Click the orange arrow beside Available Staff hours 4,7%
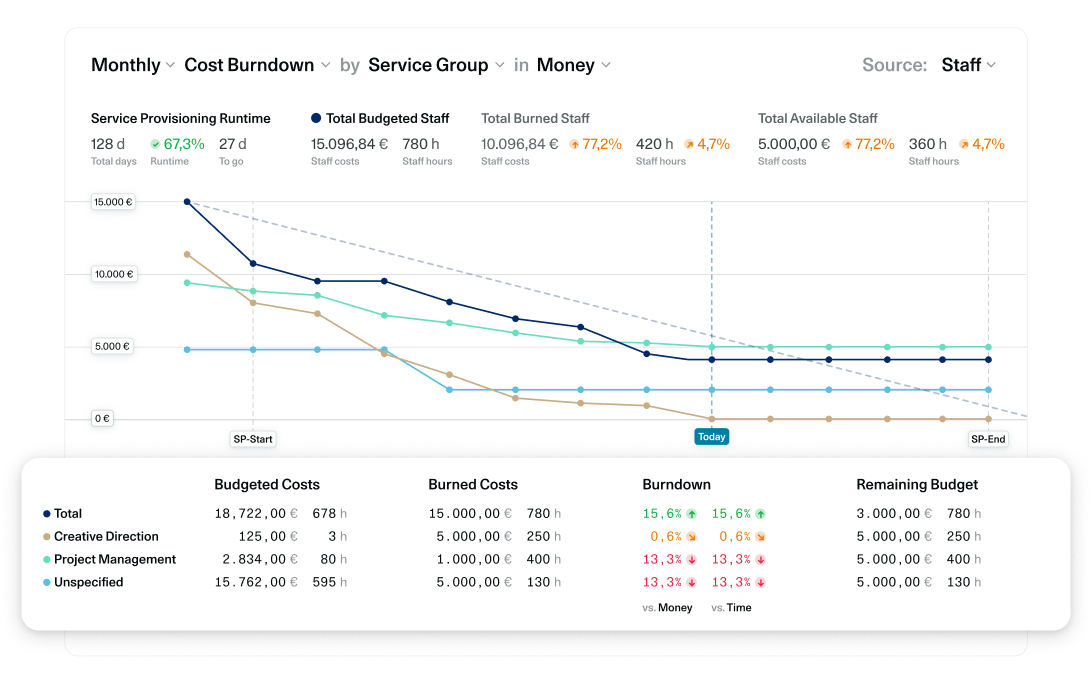 (964, 144)
